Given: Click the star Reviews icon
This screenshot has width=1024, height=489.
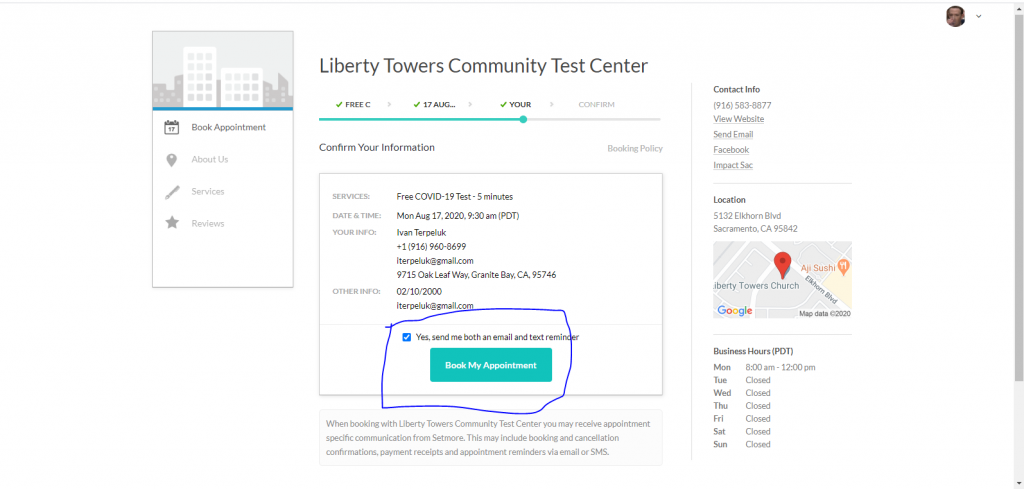Looking at the screenshot, I should [x=171, y=224].
